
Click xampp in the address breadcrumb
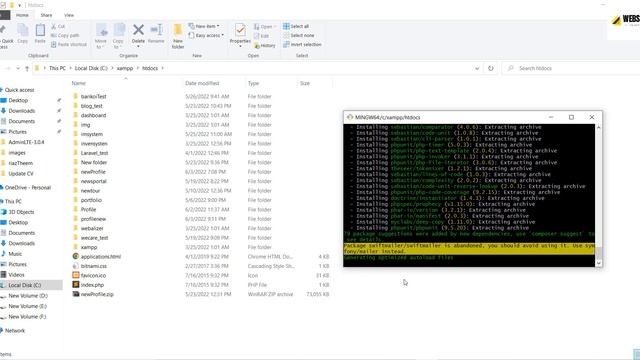point(125,68)
